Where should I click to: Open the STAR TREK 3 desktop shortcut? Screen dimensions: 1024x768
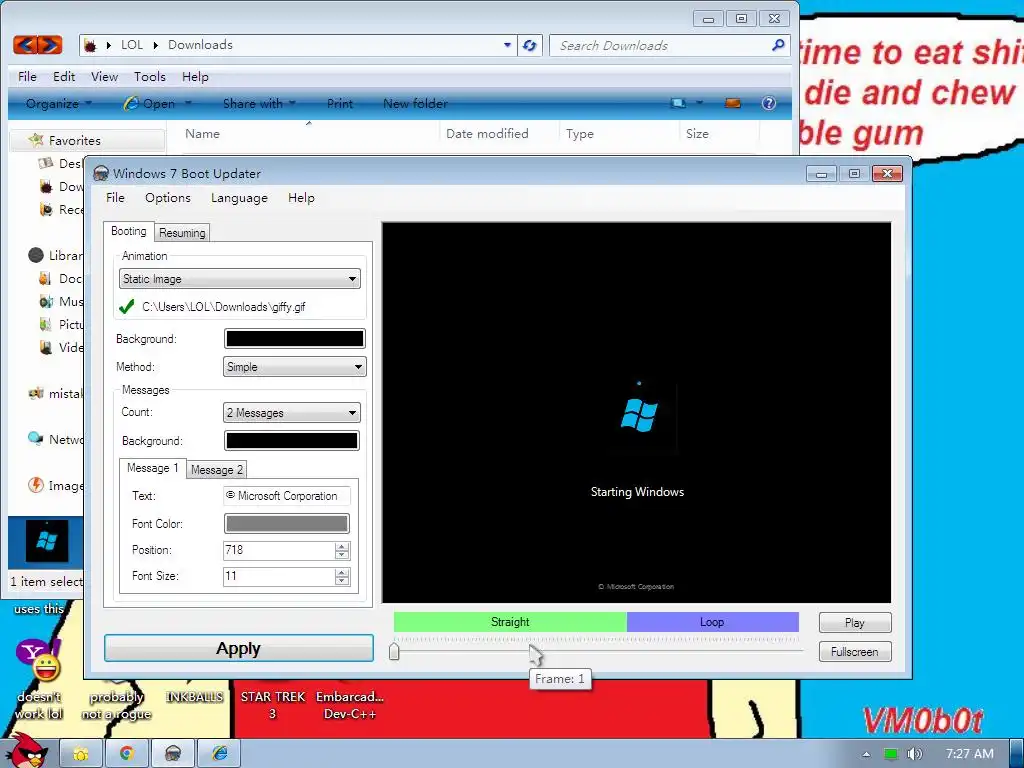[272, 705]
